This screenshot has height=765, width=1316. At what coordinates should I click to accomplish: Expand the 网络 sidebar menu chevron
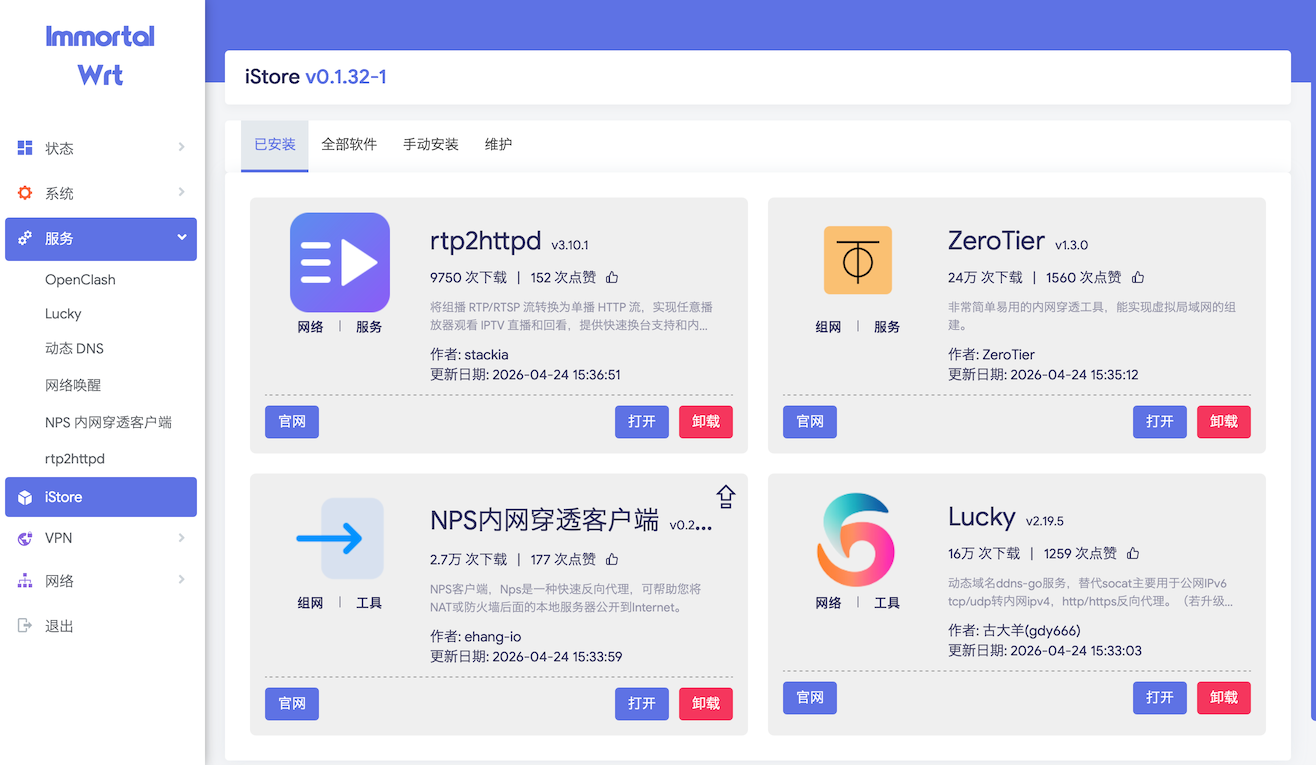coord(181,580)
